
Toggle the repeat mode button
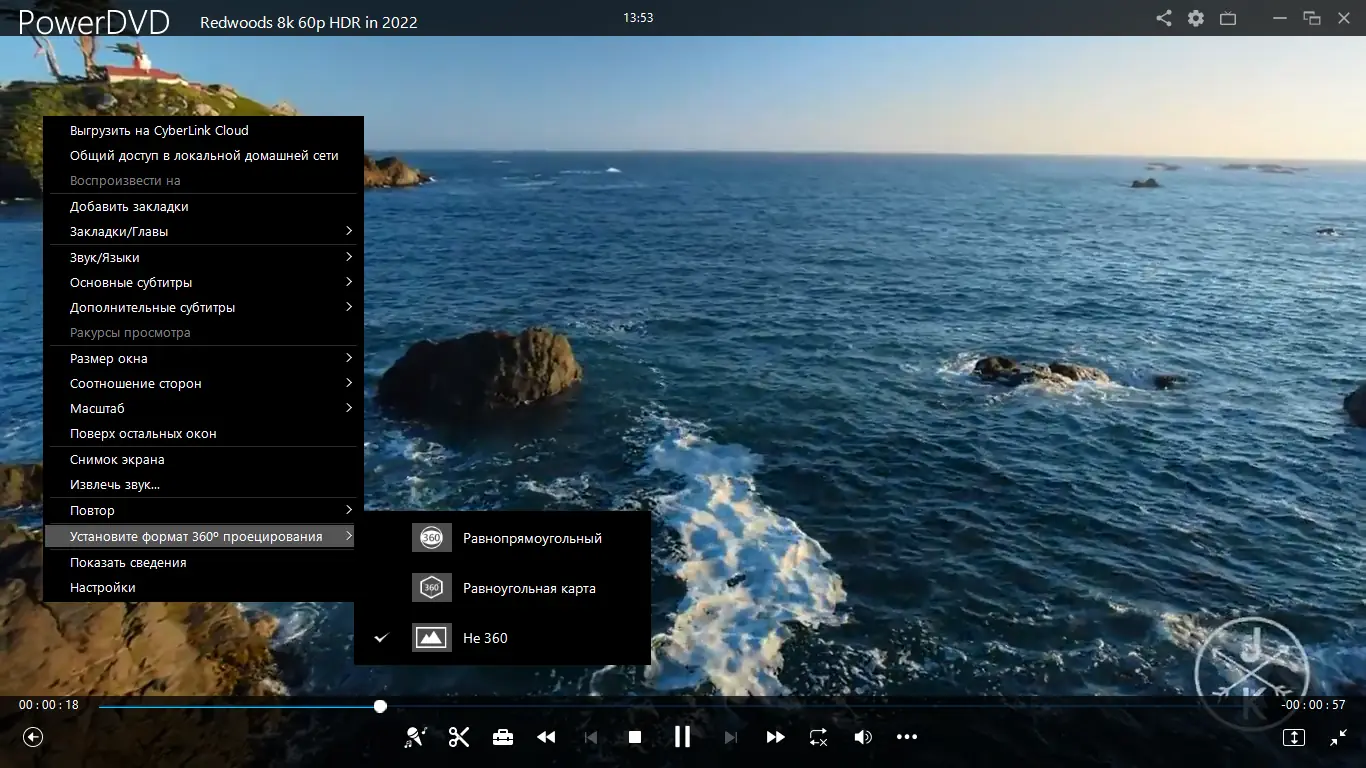tap(818, 737)
